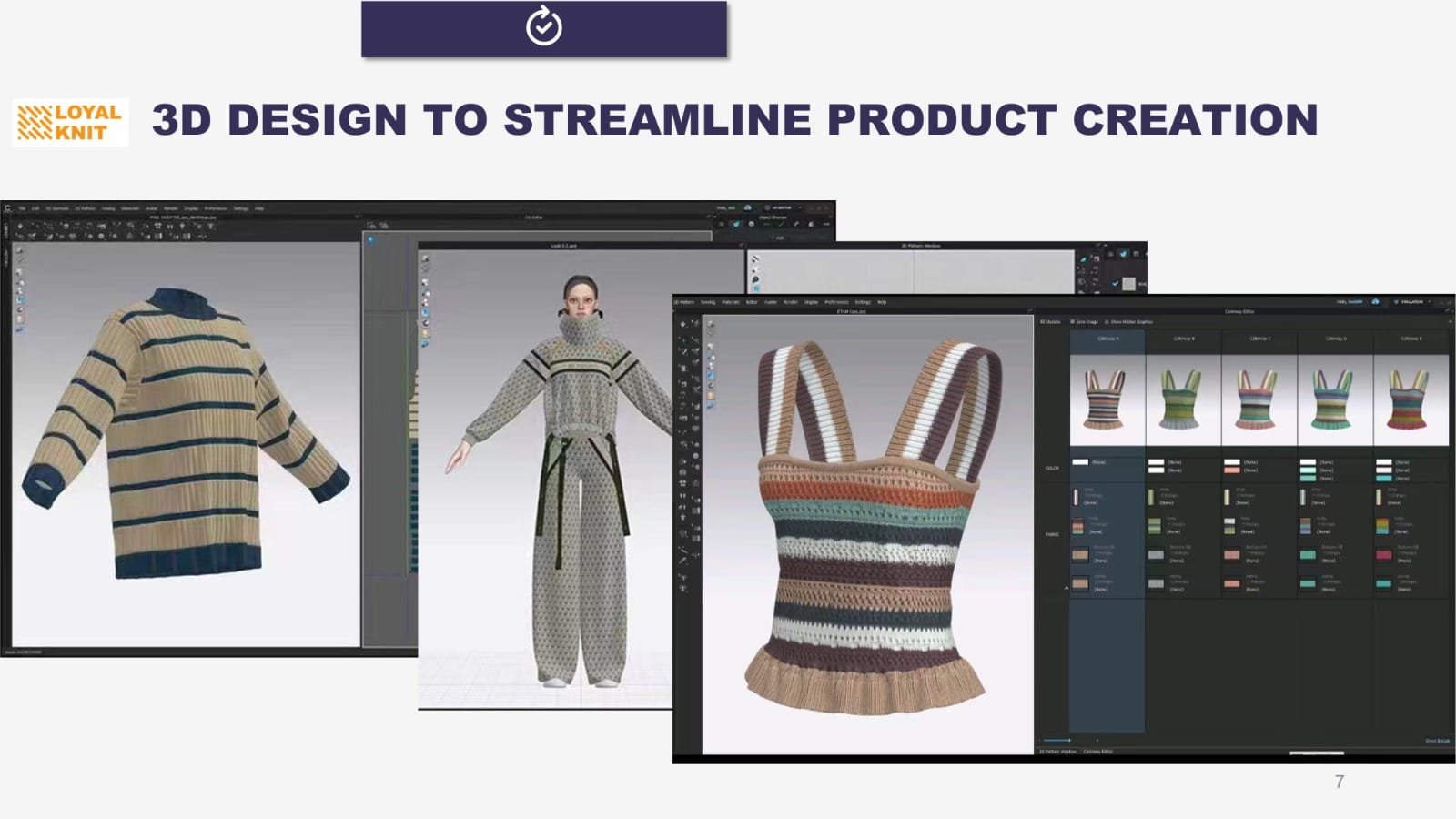The height and width of the screenshot is (819, 1456).
Task: Click the salmon color swatch under Colorway C
Action: 1231,470
